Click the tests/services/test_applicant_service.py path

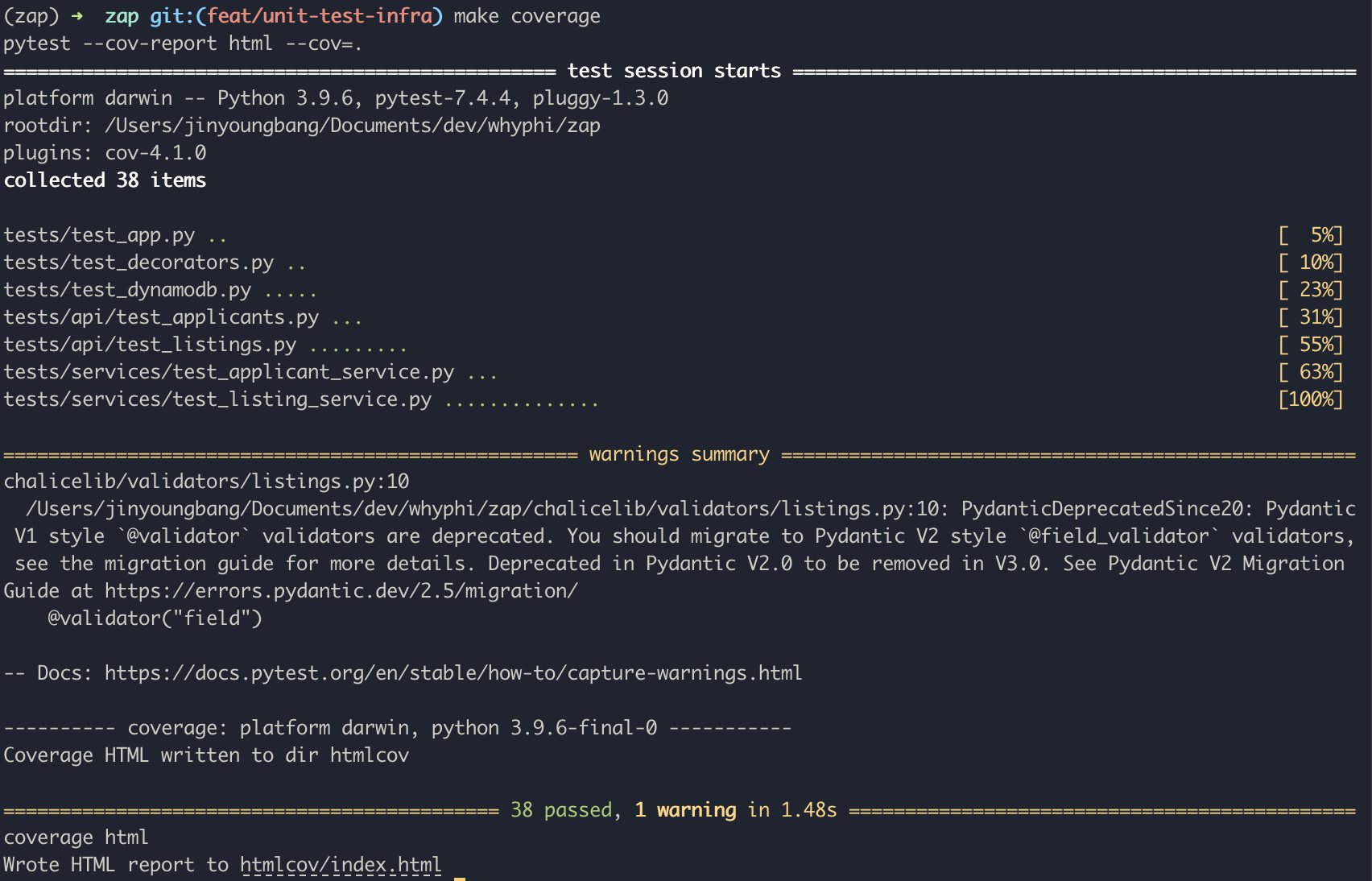point(229,372)
